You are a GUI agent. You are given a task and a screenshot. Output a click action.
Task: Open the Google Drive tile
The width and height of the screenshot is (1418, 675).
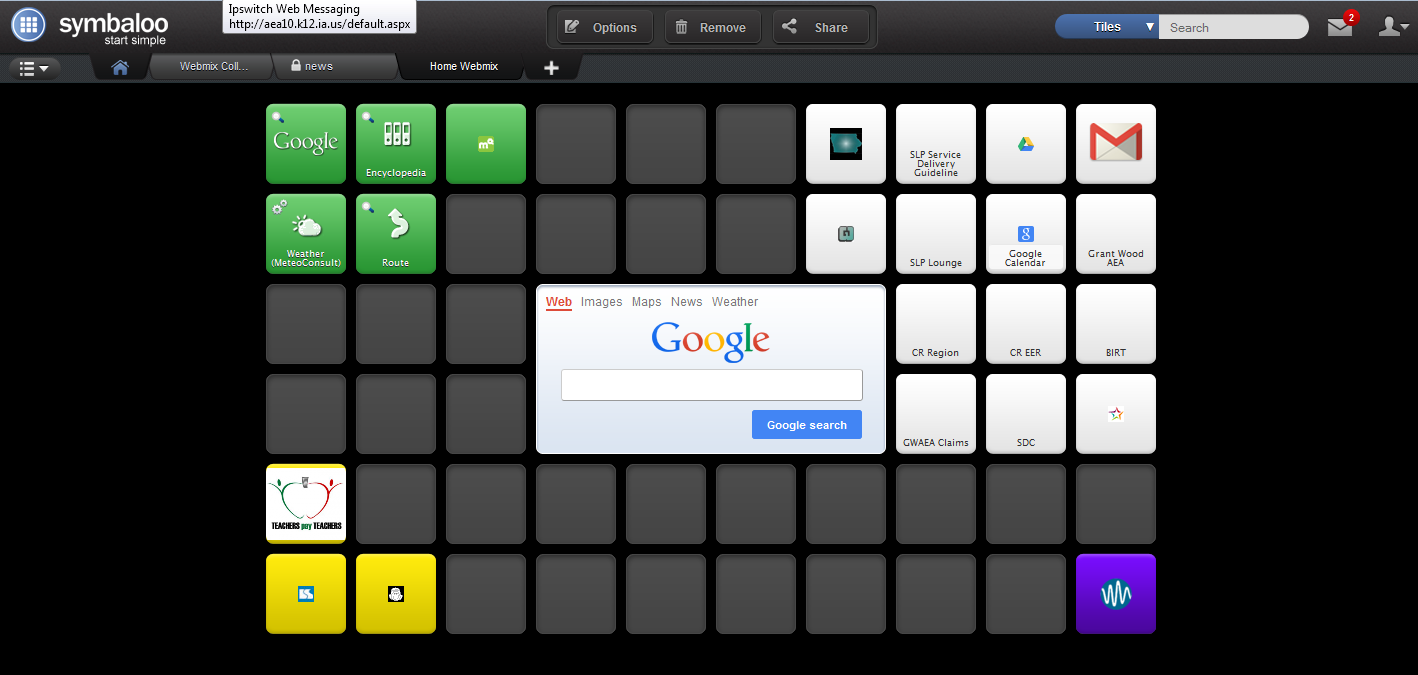tap(1025, 144)
